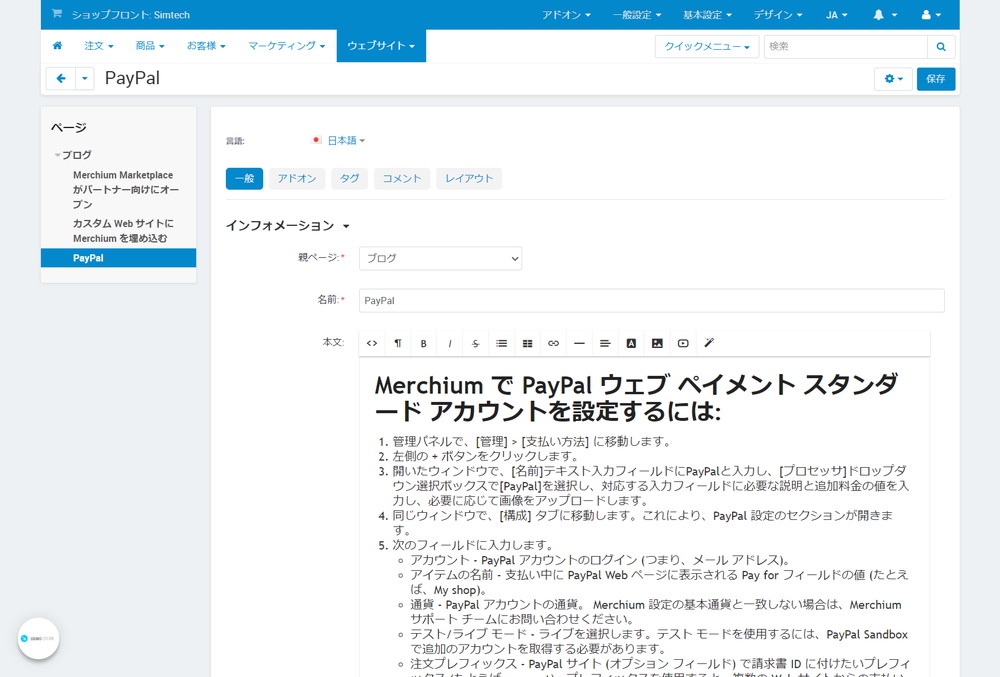Open the 親ページ select box
Screen dimensions: 1000x677
point(440,258)
